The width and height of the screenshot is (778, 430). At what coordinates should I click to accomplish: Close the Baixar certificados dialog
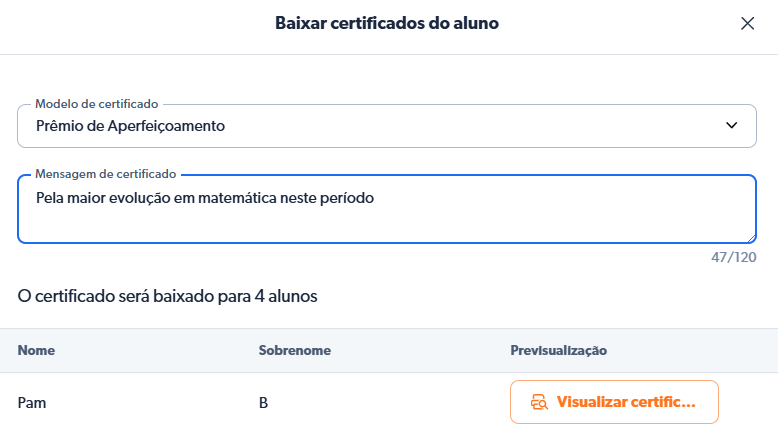coord(747,24)
